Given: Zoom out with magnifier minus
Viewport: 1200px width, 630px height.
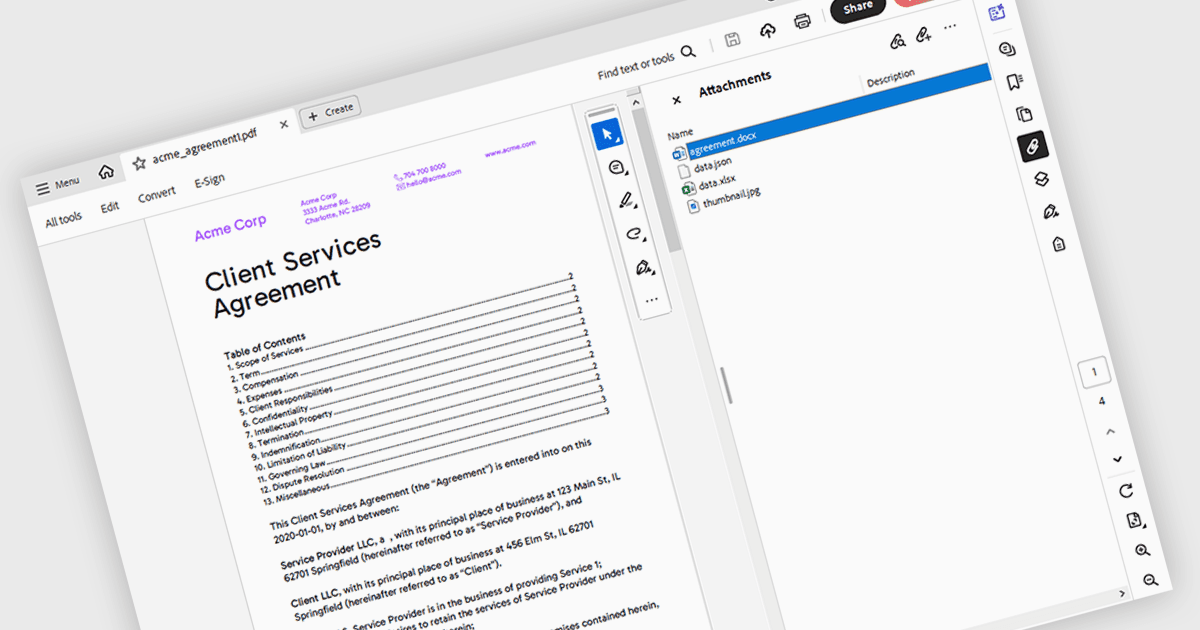Looking at the screenshot, I should coord(1151,580).
